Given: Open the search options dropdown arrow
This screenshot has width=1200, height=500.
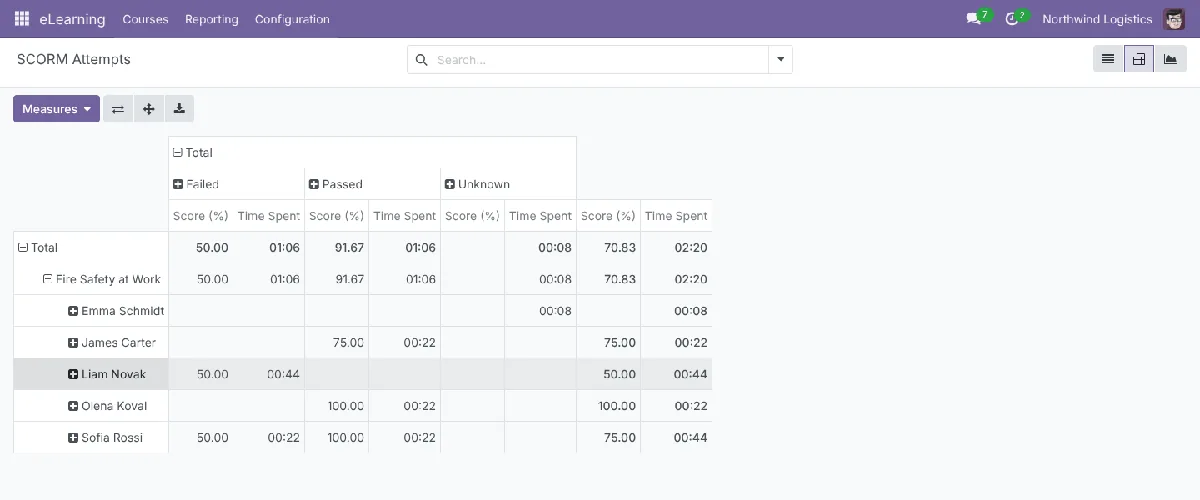Looking at the screenshot, I should 780,60.
